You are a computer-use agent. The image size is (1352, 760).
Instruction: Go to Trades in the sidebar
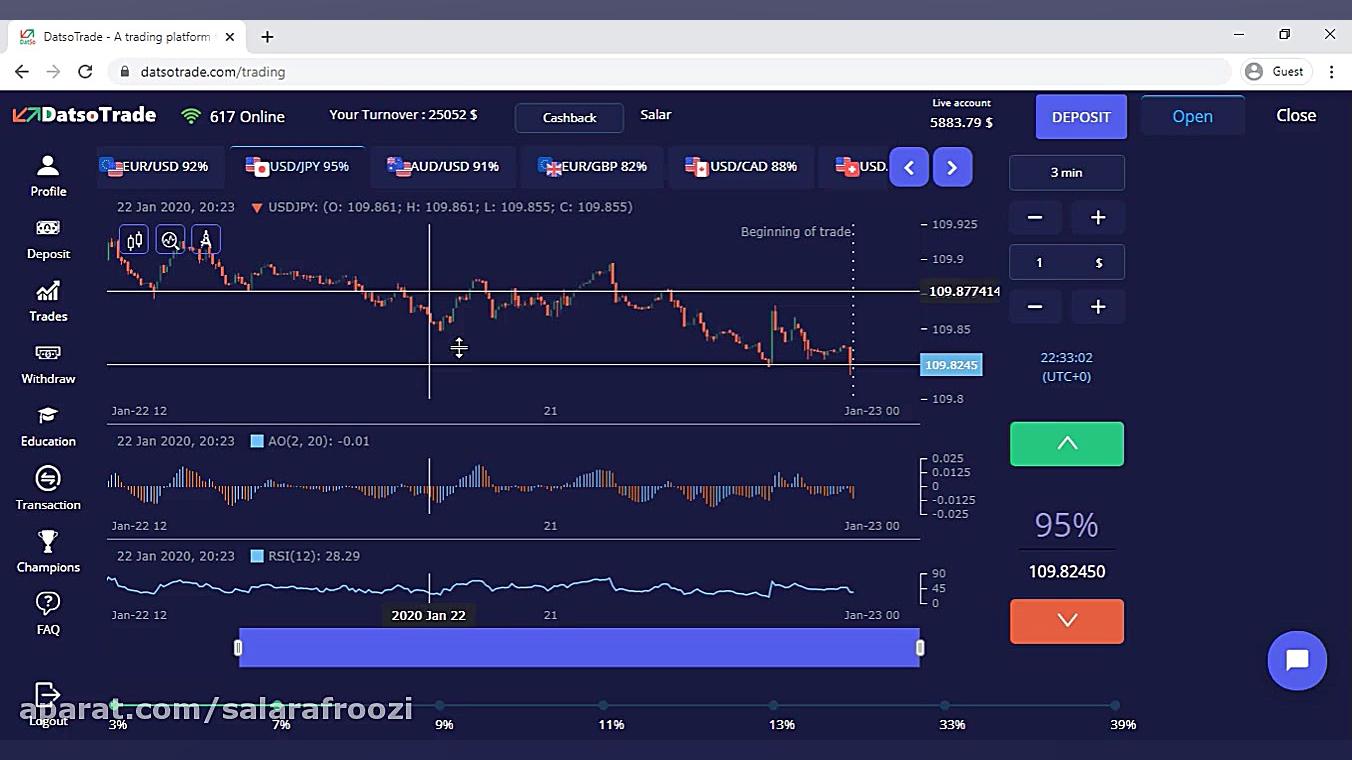pos(48,302)
